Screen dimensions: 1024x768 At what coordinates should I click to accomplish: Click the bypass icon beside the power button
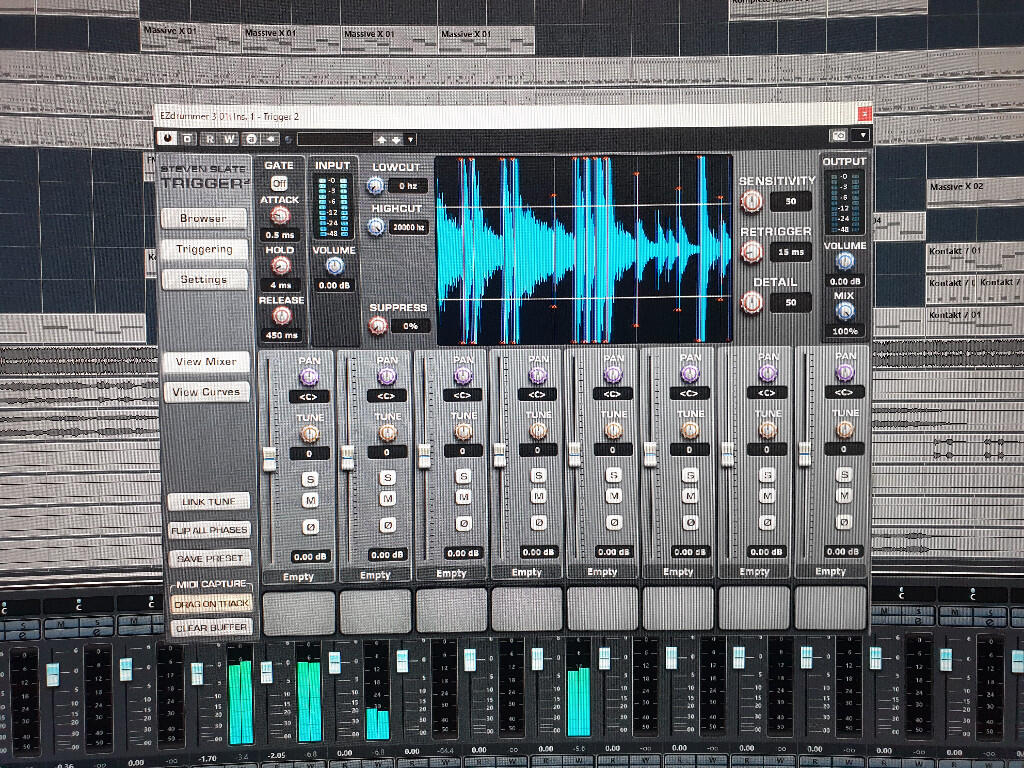pyautogui.click(x=187, y=138)
